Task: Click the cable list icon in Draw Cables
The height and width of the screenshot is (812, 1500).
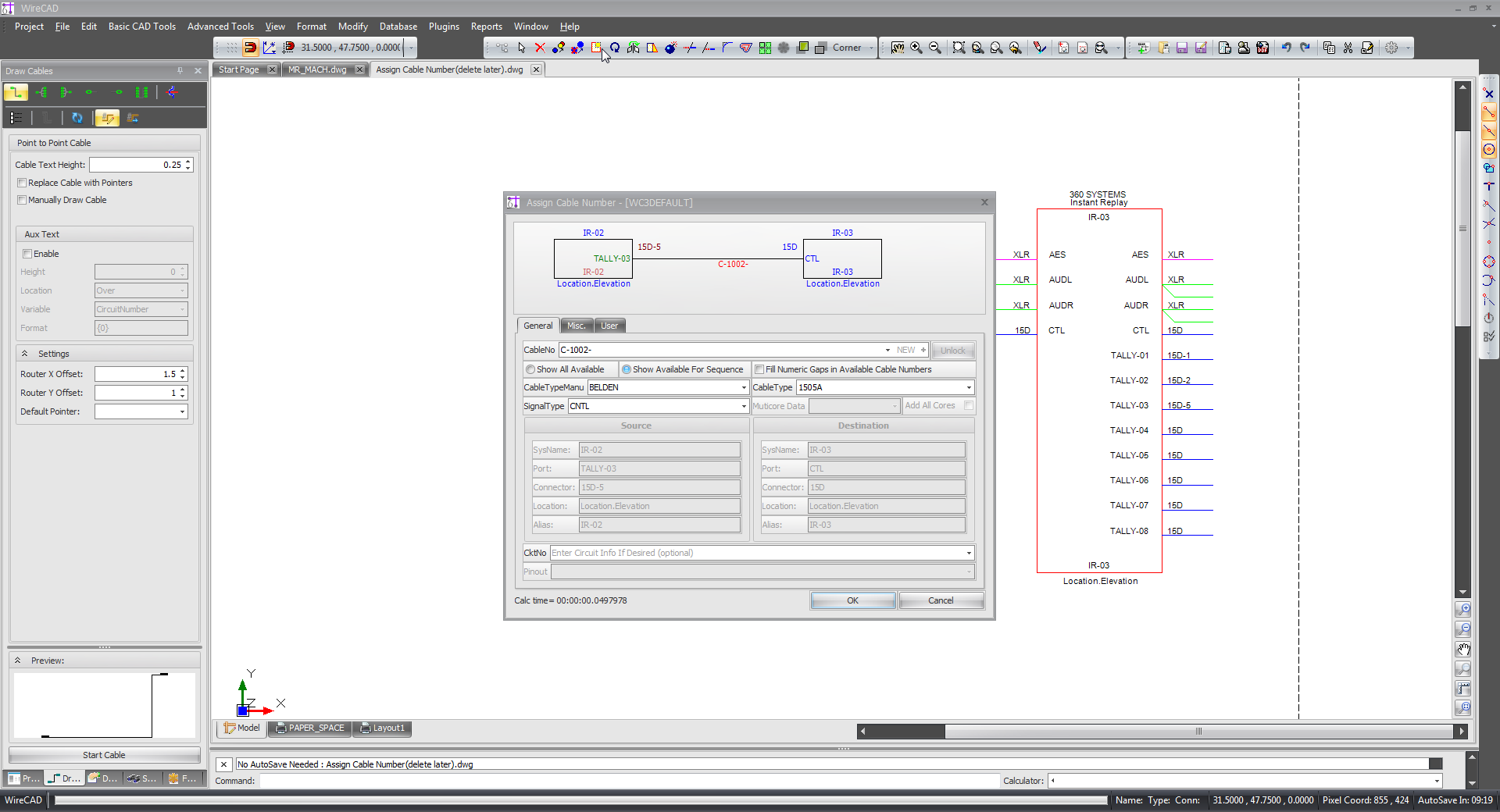Action: coord(16,118)
